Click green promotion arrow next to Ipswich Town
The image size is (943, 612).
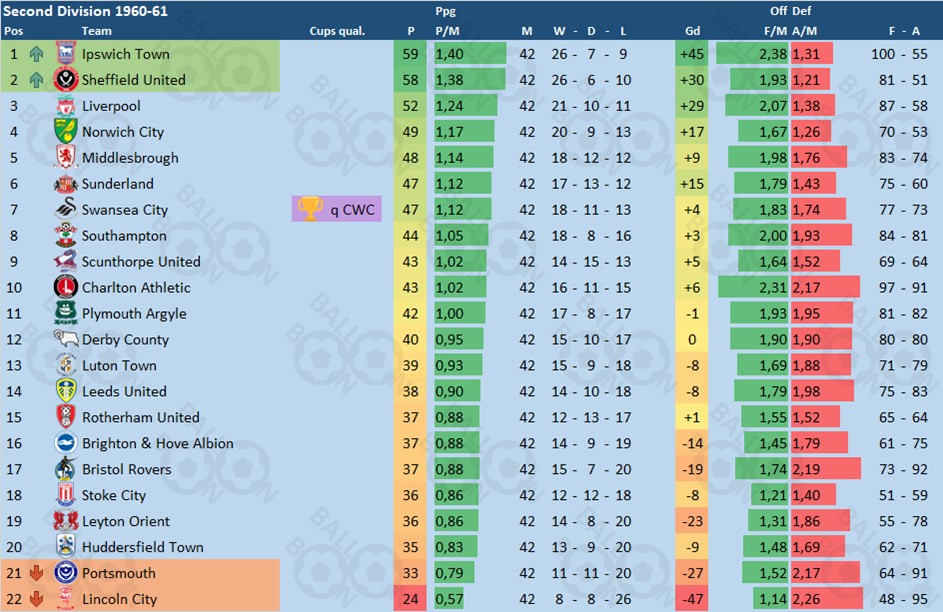point(37,54)
